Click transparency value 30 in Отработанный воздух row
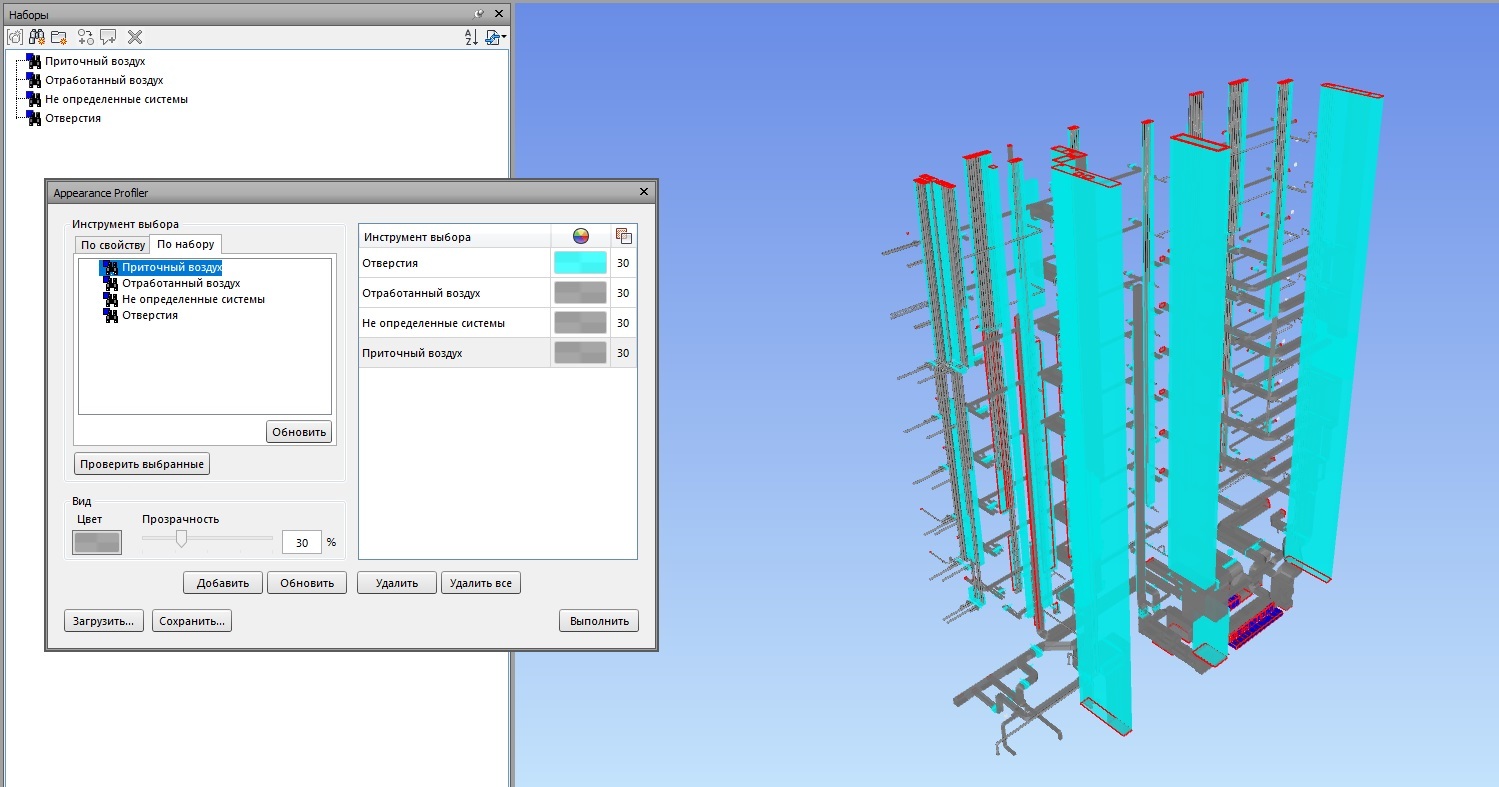The height and width of the screenshot is (787, 1499). [x=623, y=293]
